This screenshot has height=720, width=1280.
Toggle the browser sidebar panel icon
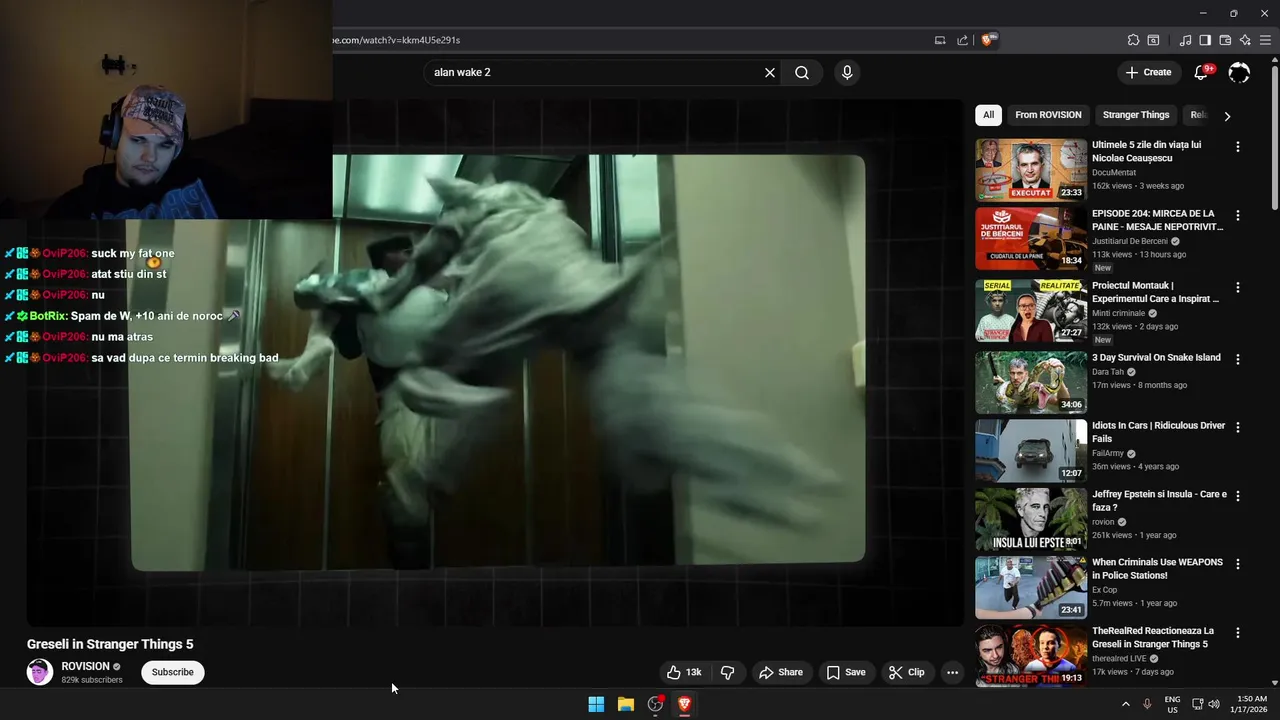[1205, 40]
